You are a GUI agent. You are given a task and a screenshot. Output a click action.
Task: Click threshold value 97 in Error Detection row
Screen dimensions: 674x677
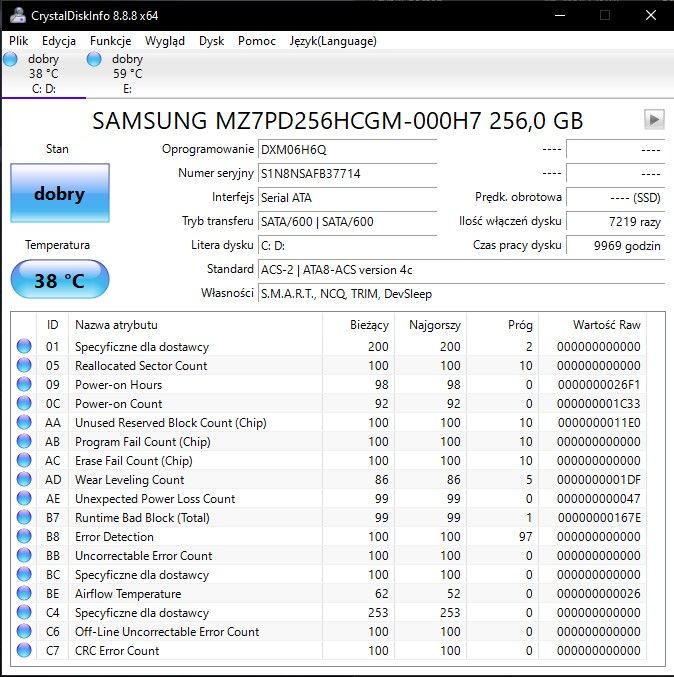point(525,536)
